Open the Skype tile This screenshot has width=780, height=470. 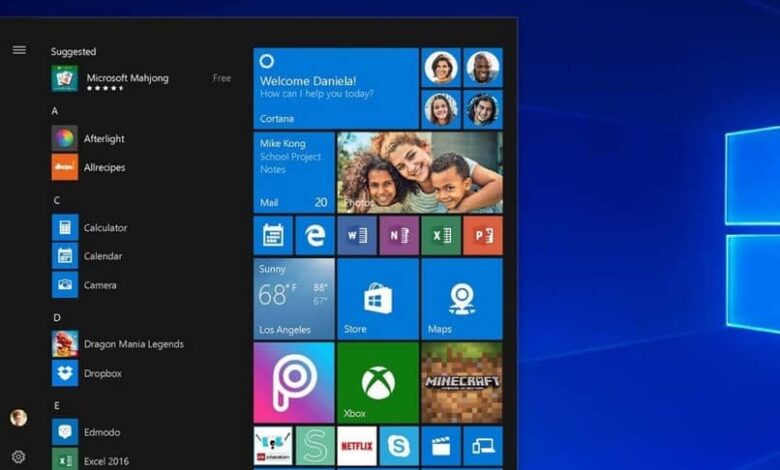[399, 446]
